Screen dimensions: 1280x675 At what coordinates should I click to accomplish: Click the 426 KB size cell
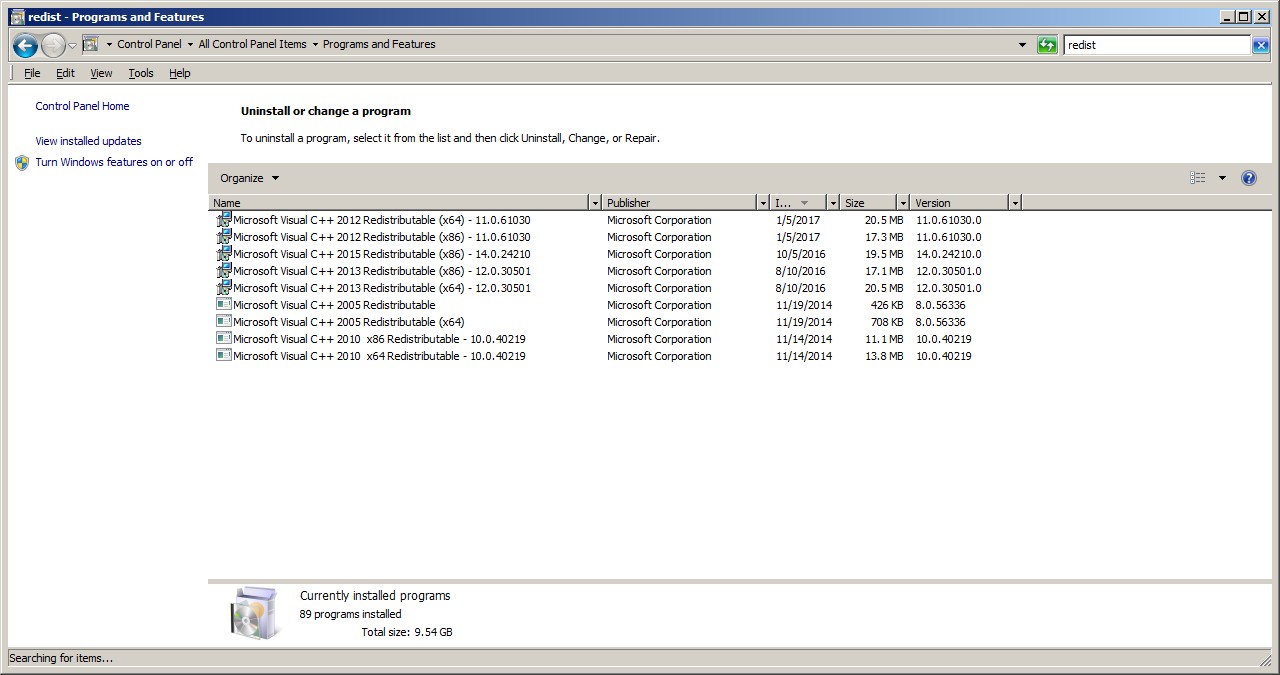[x=887, y=305]
